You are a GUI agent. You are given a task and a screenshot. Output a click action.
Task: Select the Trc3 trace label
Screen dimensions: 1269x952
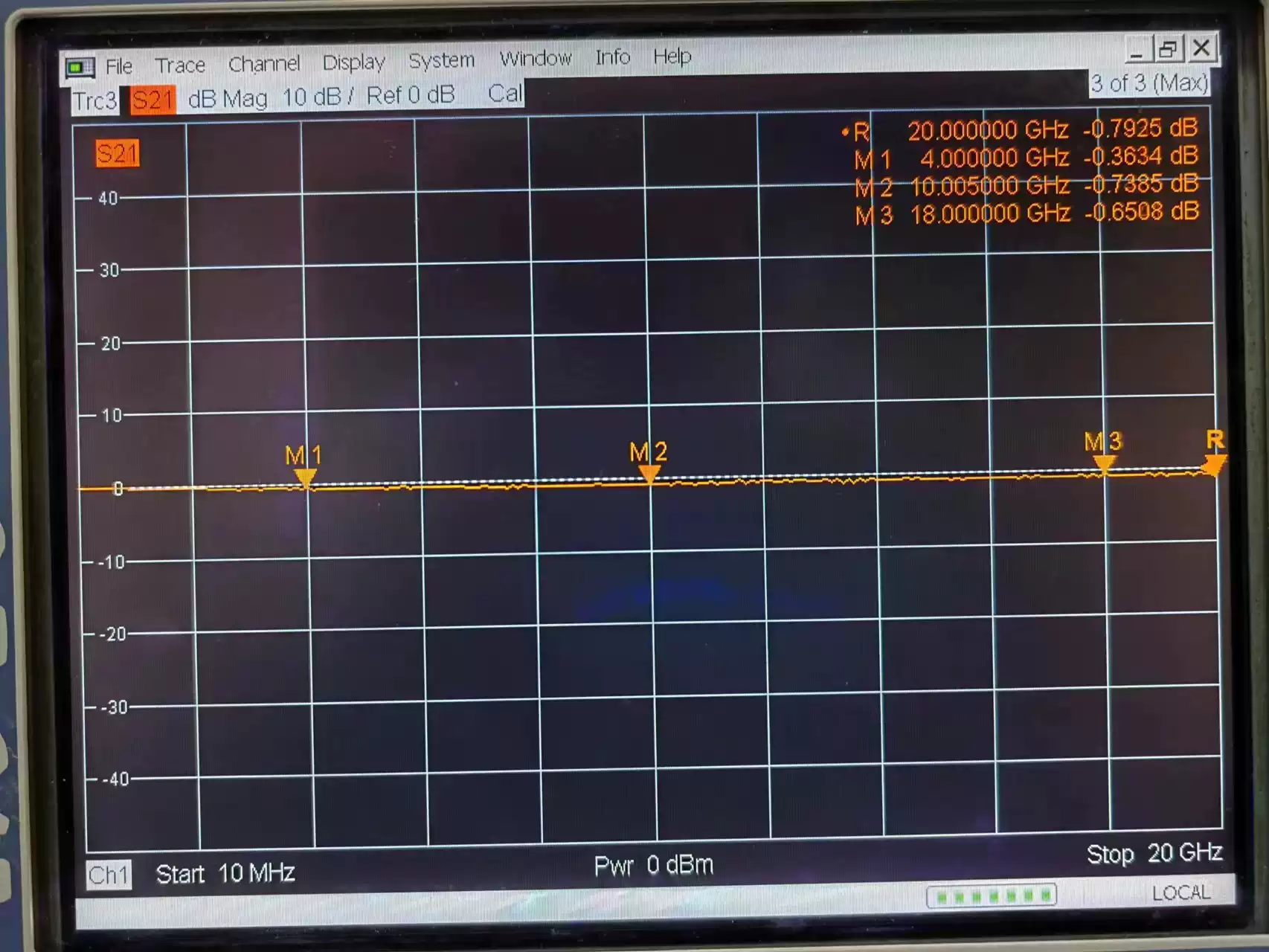(94, 100)
